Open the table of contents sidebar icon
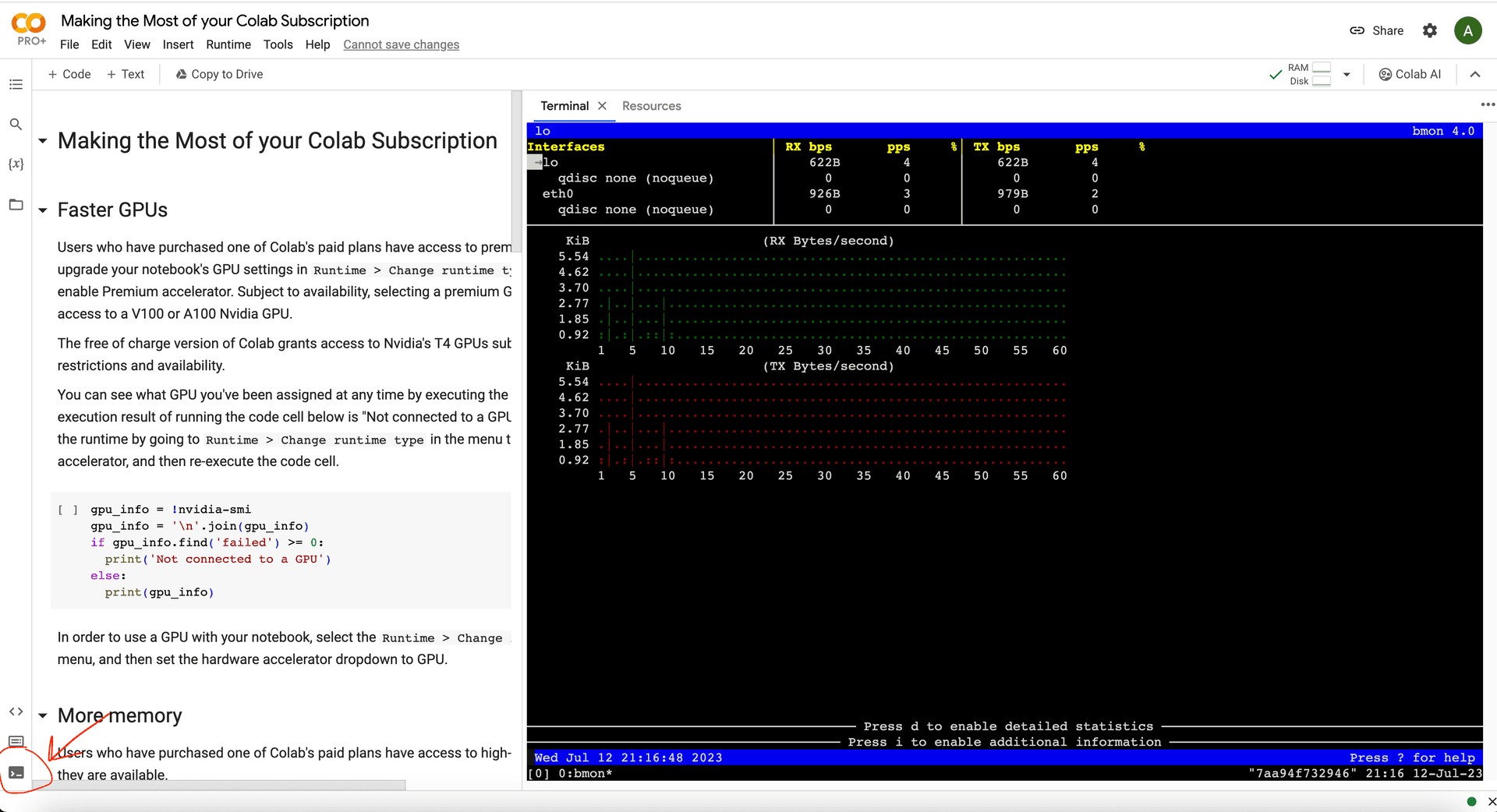The height and width of the screenshot is (812, 1497). coord(16,84)
